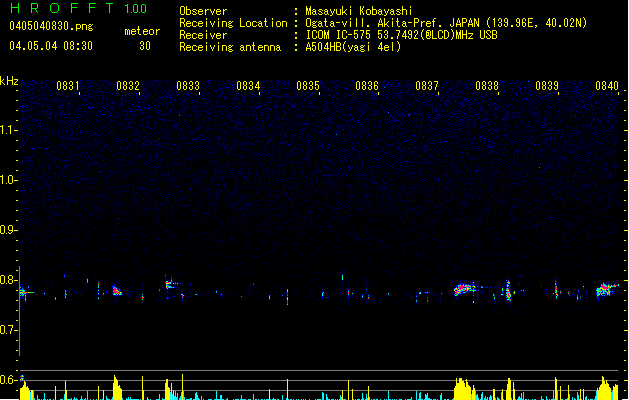The width and height of the screenshot is (629, 400).
Task: Click the 0833 time marker
Action: [188, 86]
